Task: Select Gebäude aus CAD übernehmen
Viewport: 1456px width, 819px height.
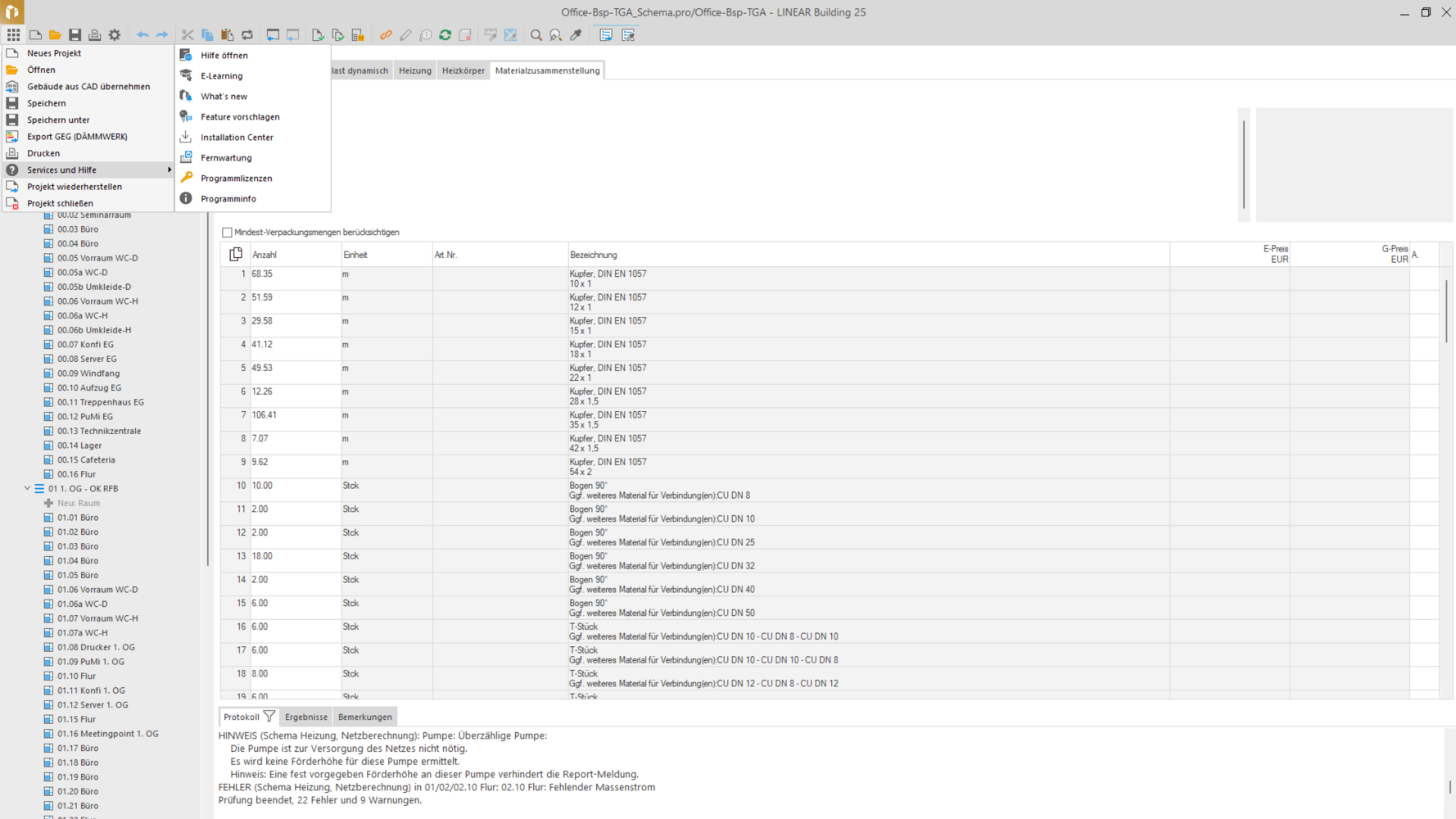Action: 88,86
